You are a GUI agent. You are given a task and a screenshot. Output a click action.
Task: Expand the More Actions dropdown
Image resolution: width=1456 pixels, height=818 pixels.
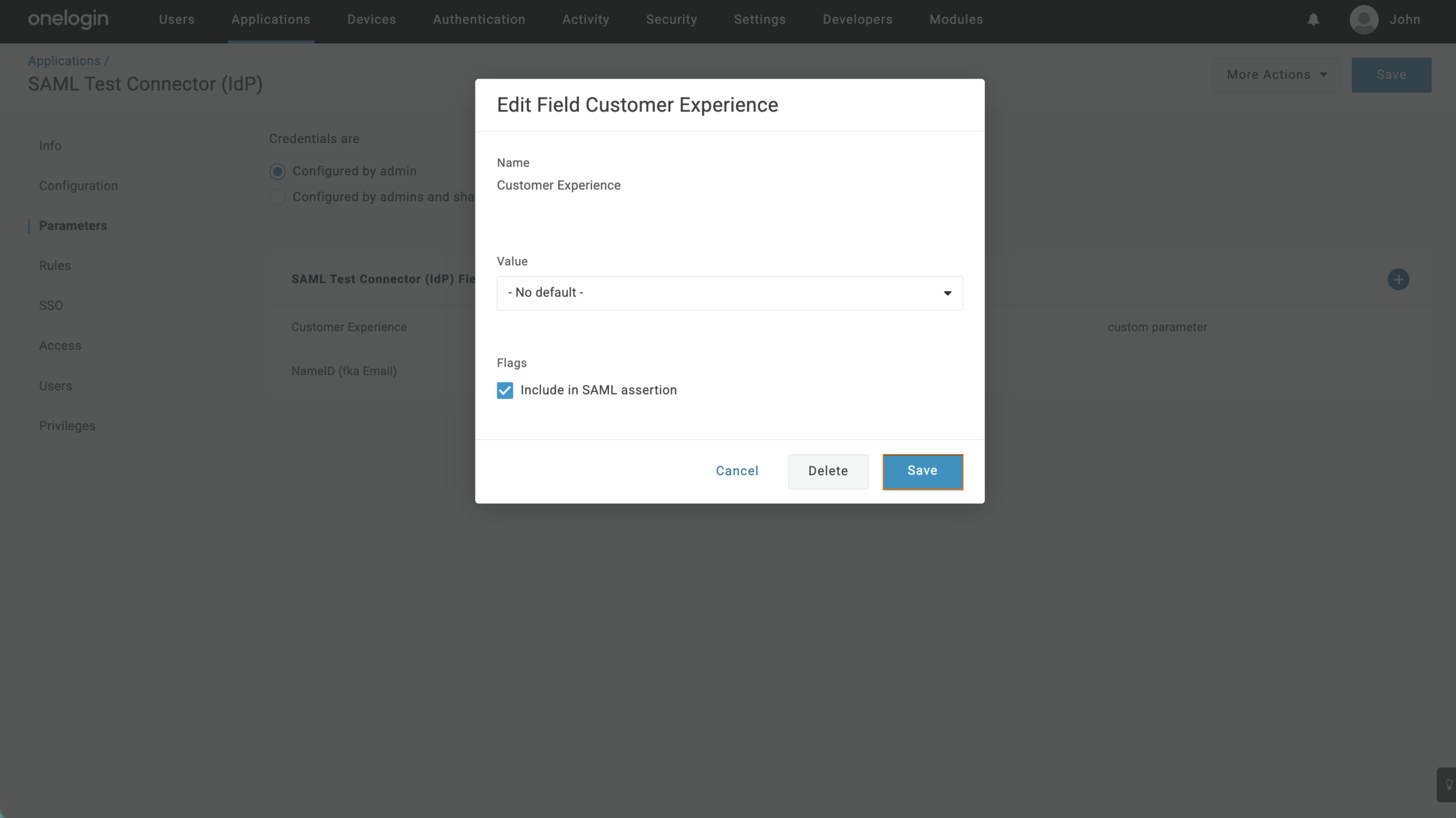pyautogui.click(x=1276, y=75)
